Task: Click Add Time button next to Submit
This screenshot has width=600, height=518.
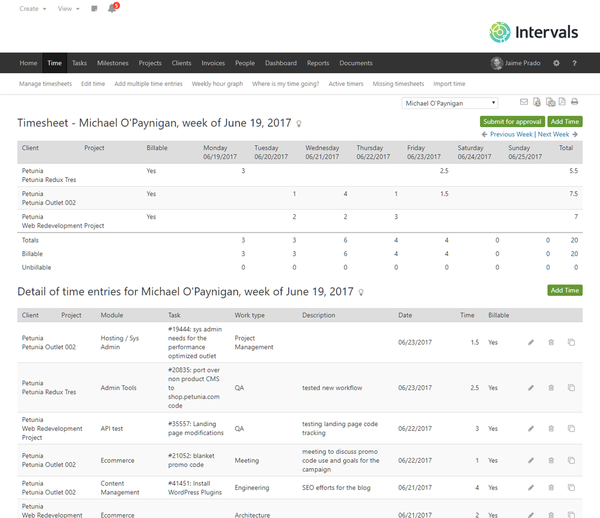Action: click(565, 122)
